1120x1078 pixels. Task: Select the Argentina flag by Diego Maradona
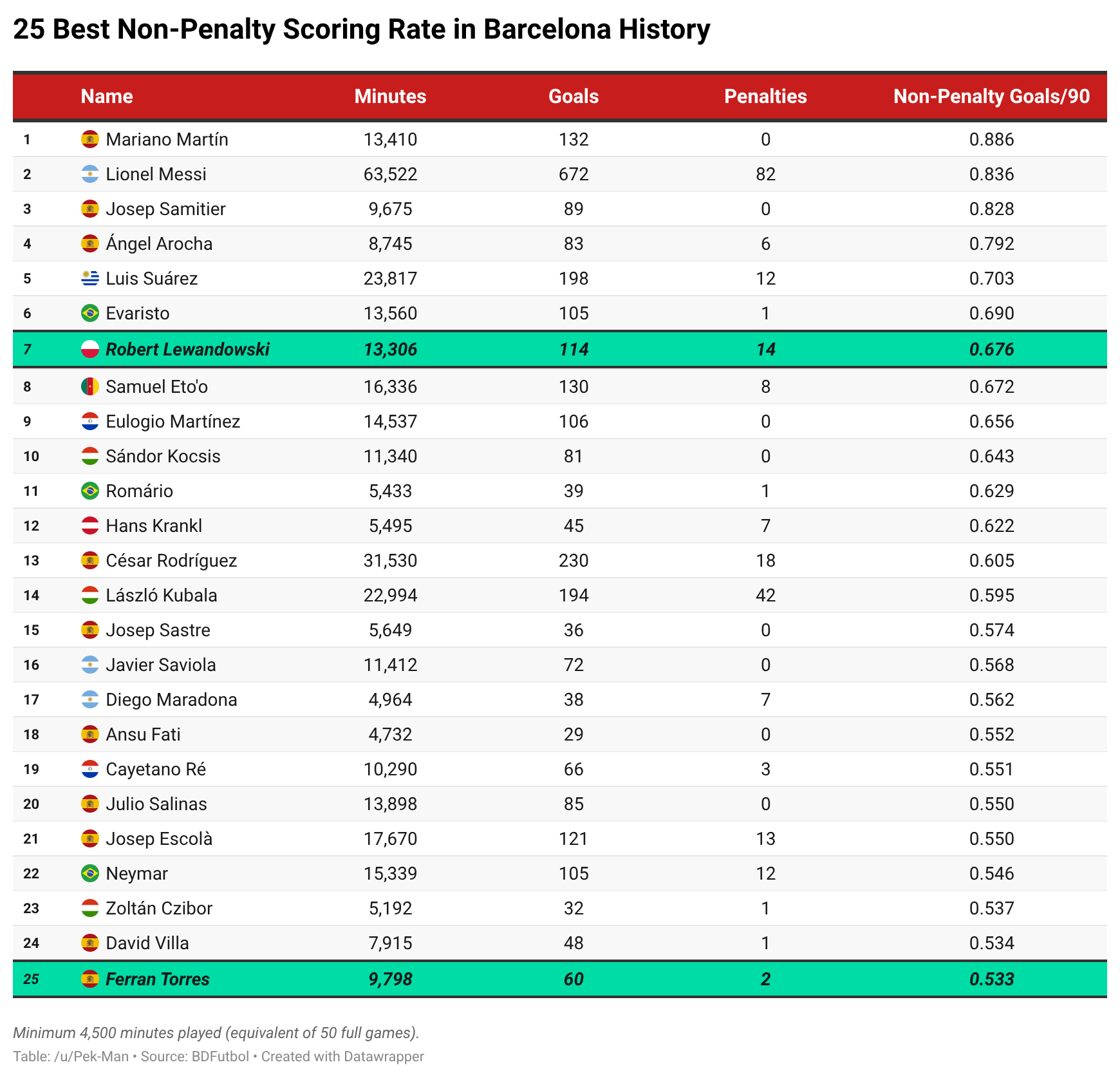coord(89,699)
